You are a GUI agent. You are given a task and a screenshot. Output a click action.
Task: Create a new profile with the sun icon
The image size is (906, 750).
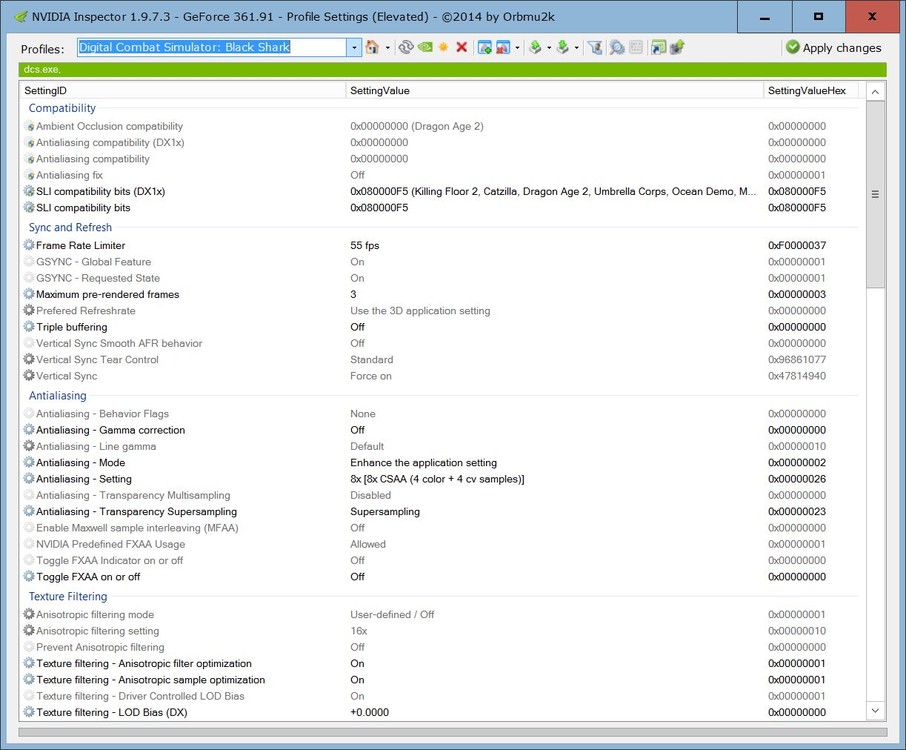pos(443,47)
